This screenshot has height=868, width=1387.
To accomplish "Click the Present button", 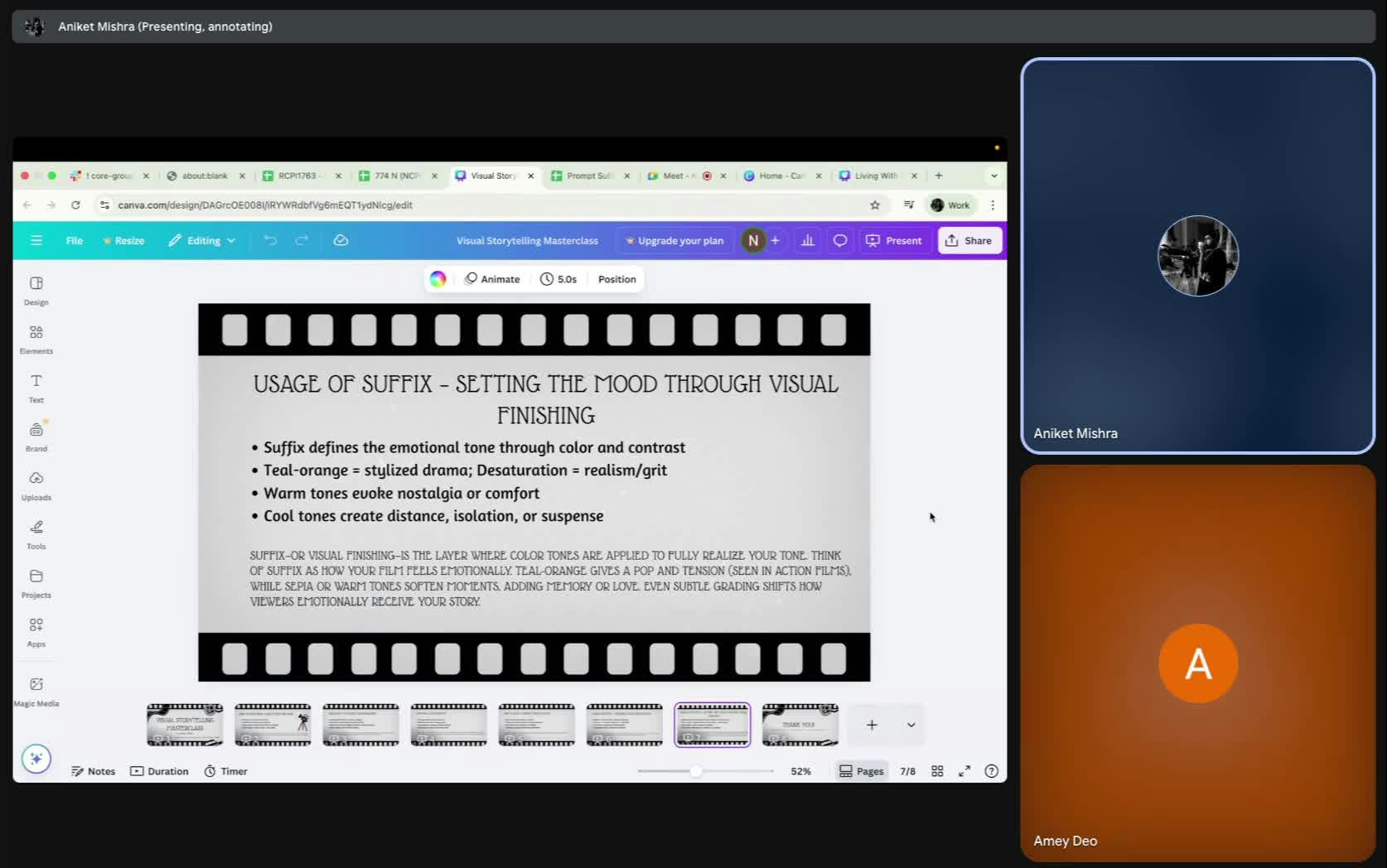I will [x=894, y=240].
